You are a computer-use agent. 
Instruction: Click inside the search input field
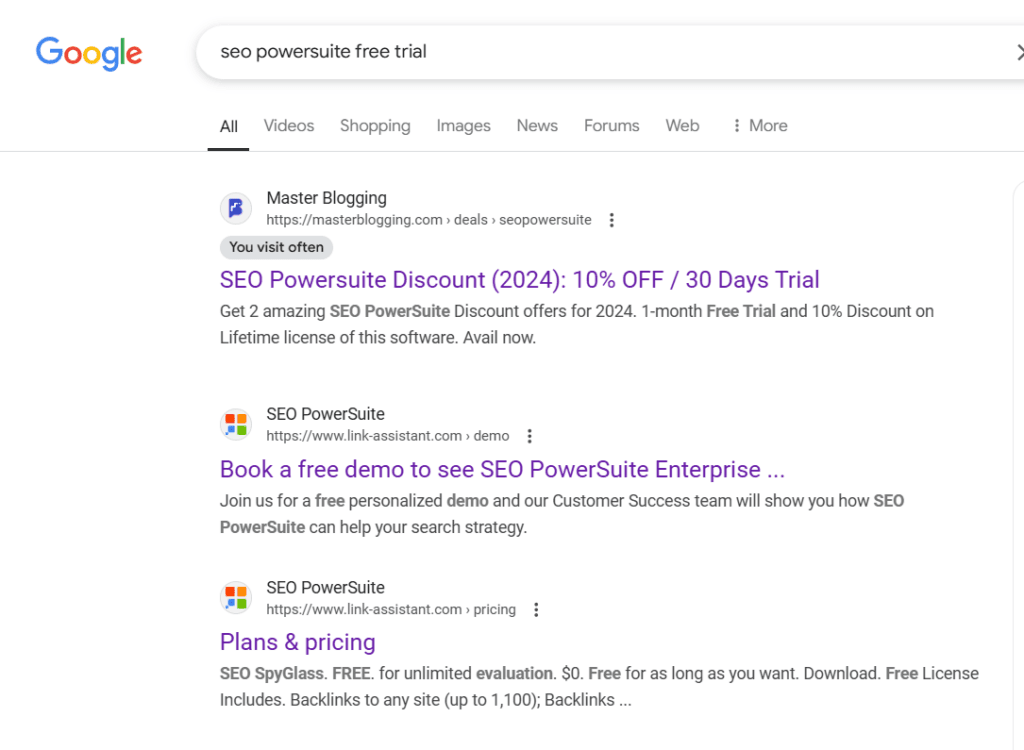click(x=500, y=51)
